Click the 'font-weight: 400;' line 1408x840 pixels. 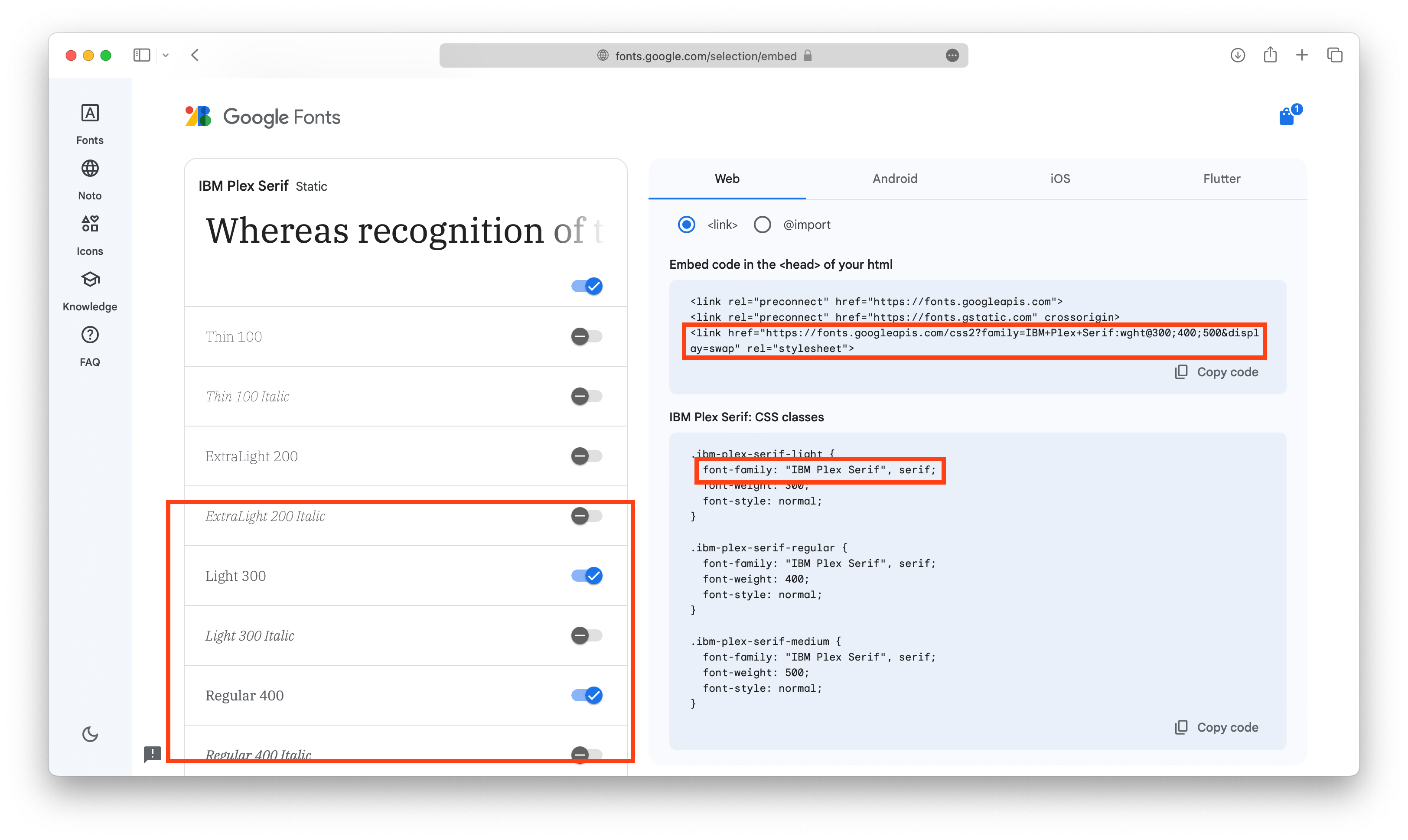(756, 579)
